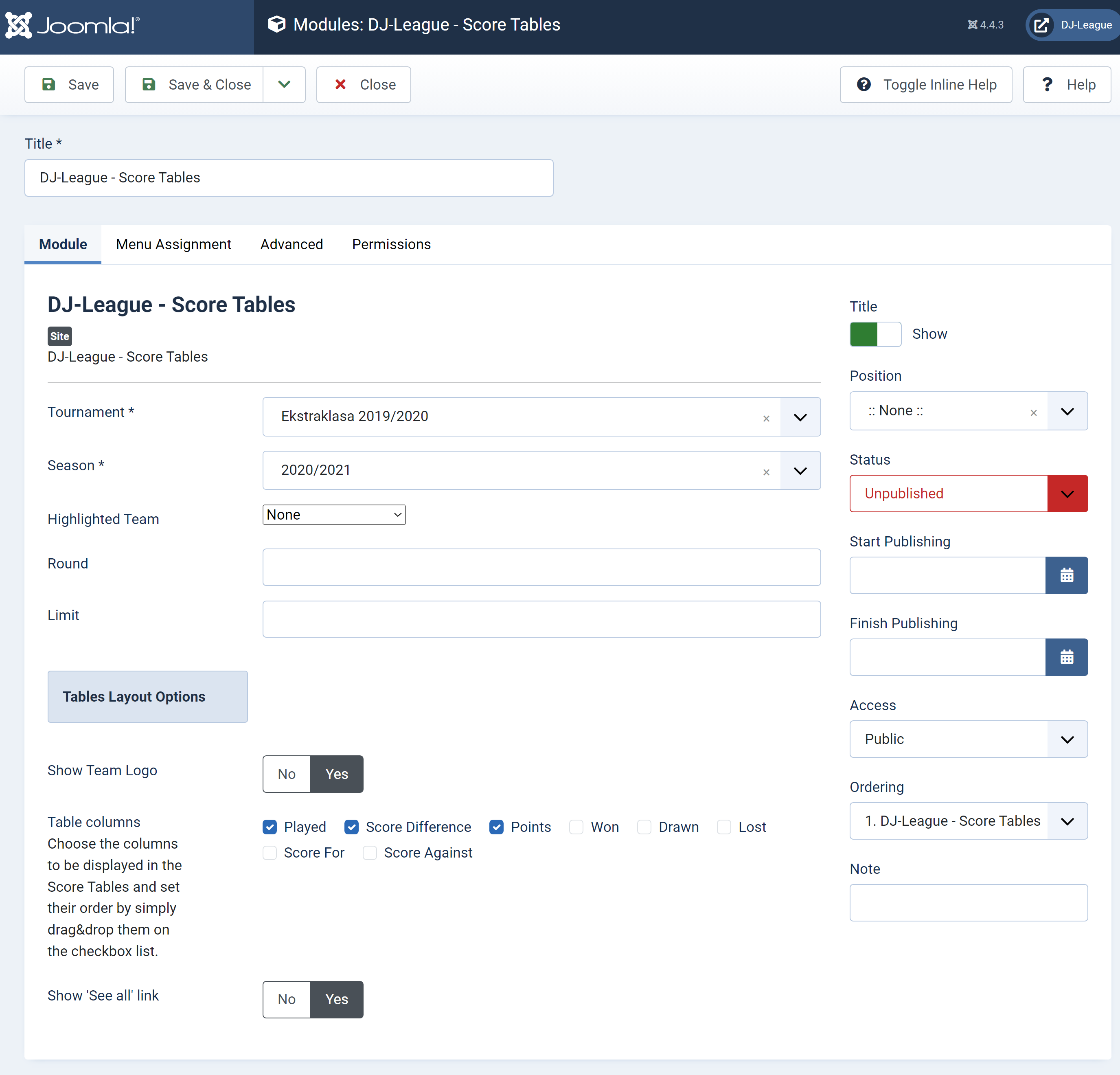Check the Score For column
The image size is (1120, 1075).
point(270,853)
